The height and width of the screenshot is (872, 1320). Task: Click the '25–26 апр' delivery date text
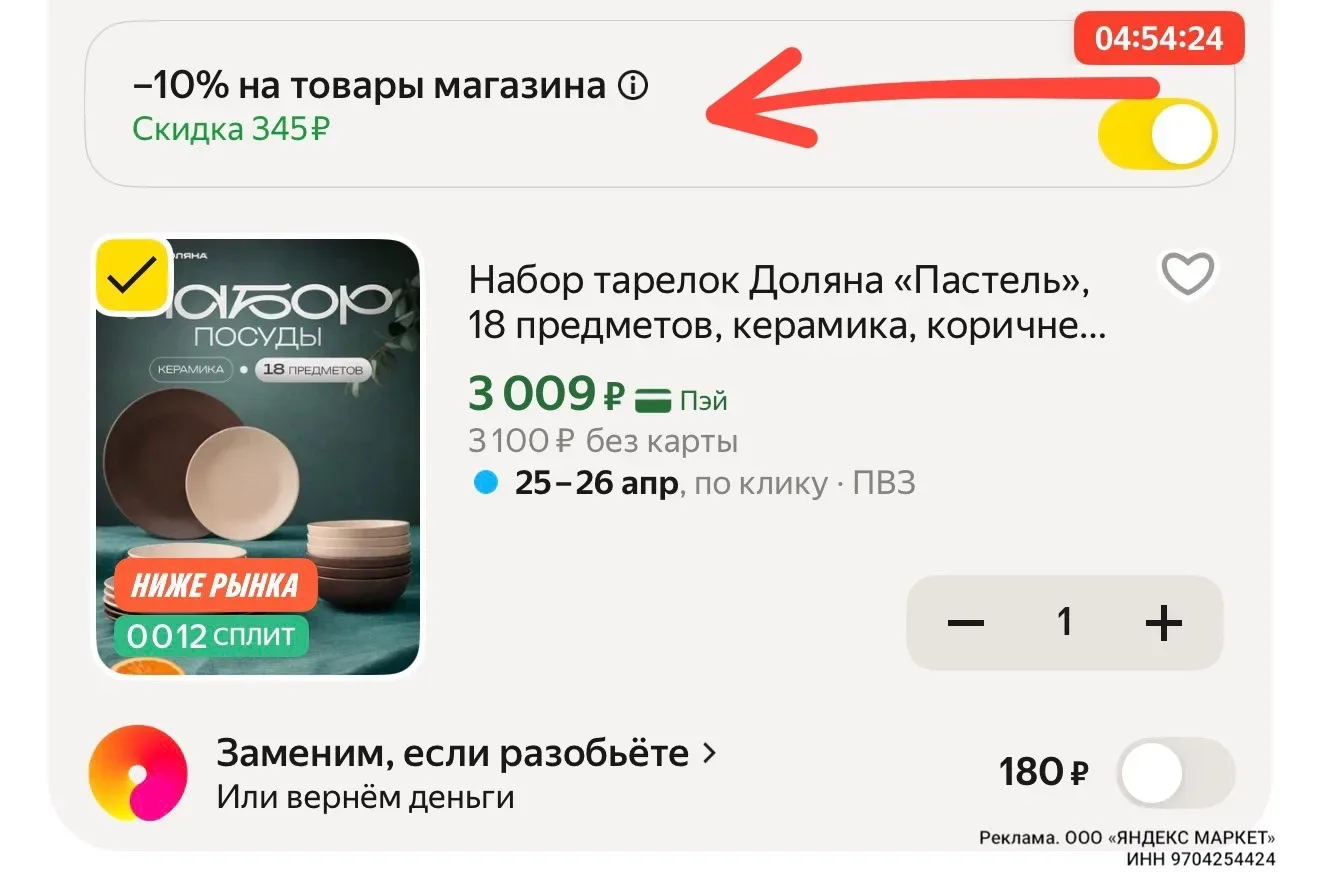(597, 484)
